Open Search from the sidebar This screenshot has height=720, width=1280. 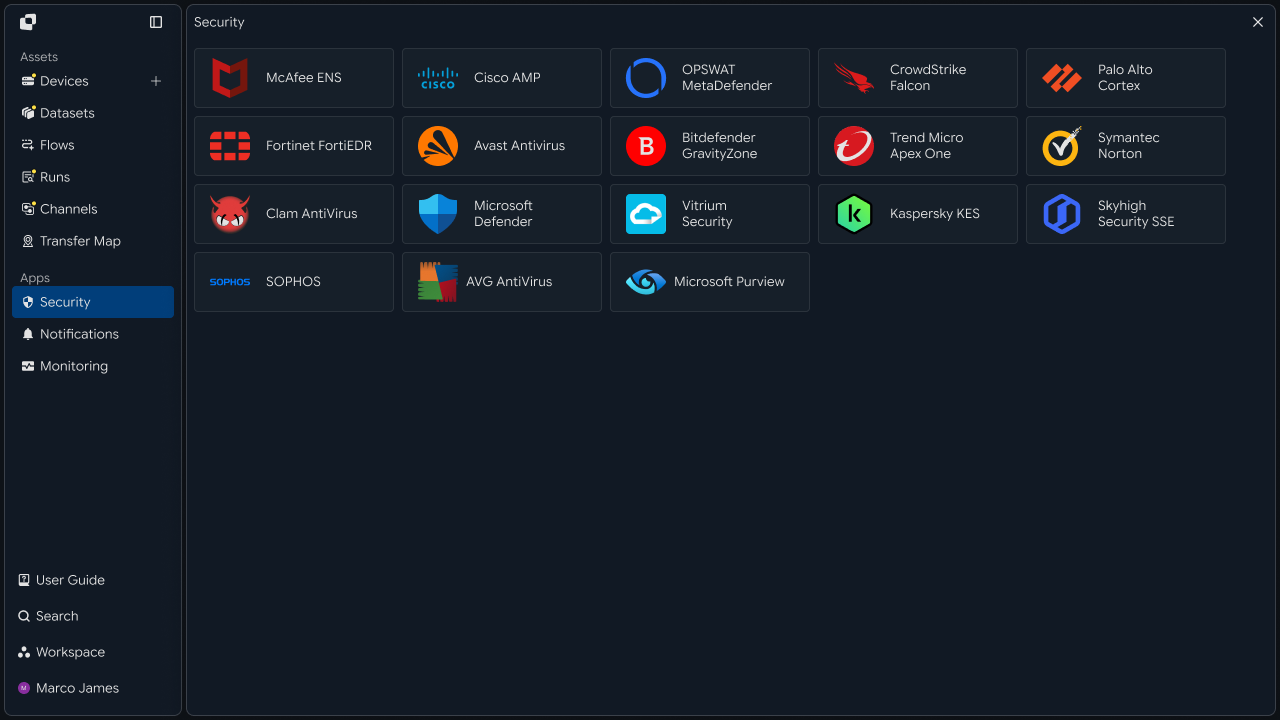click(93, 616)
